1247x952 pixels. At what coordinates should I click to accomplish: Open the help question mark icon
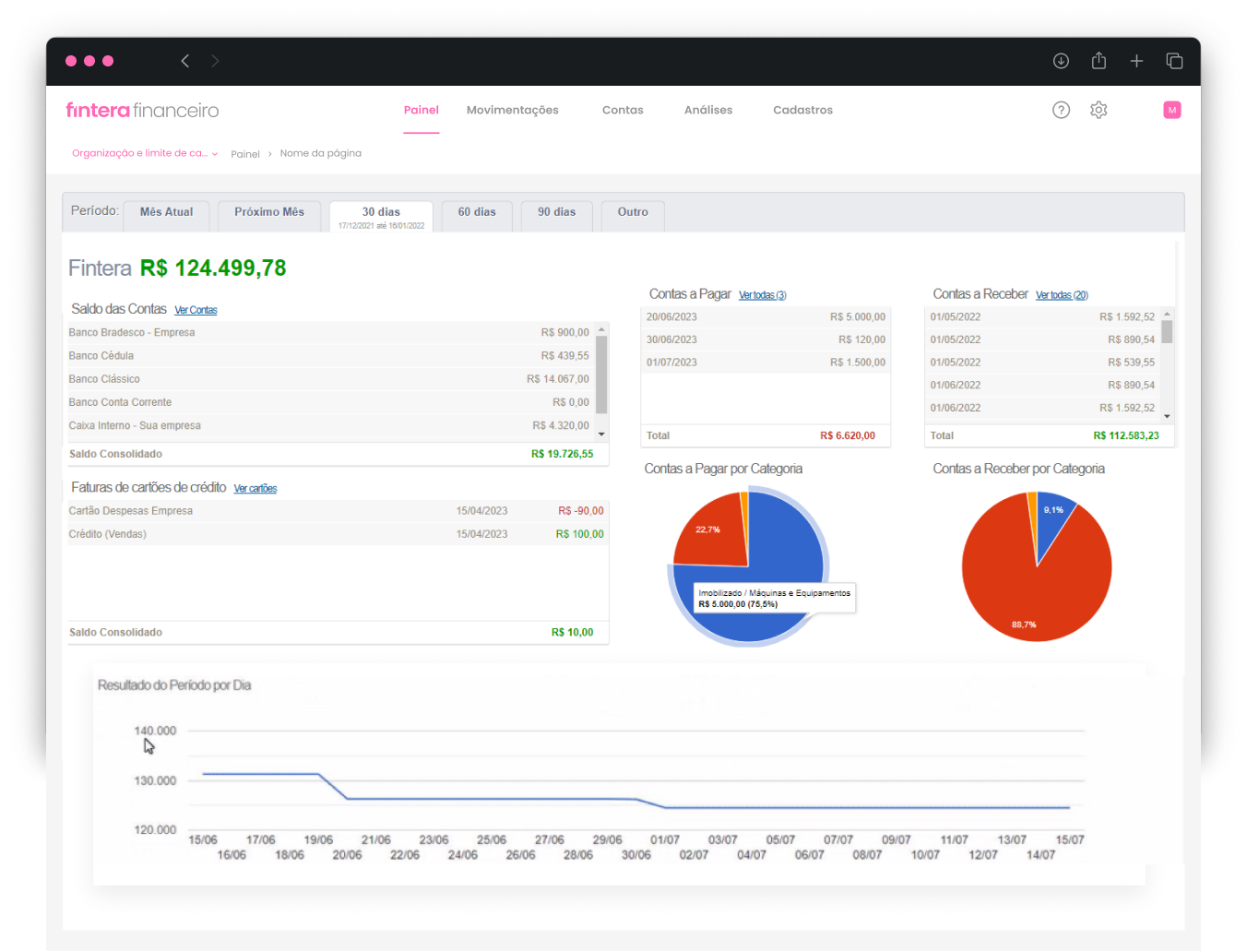1061,110
